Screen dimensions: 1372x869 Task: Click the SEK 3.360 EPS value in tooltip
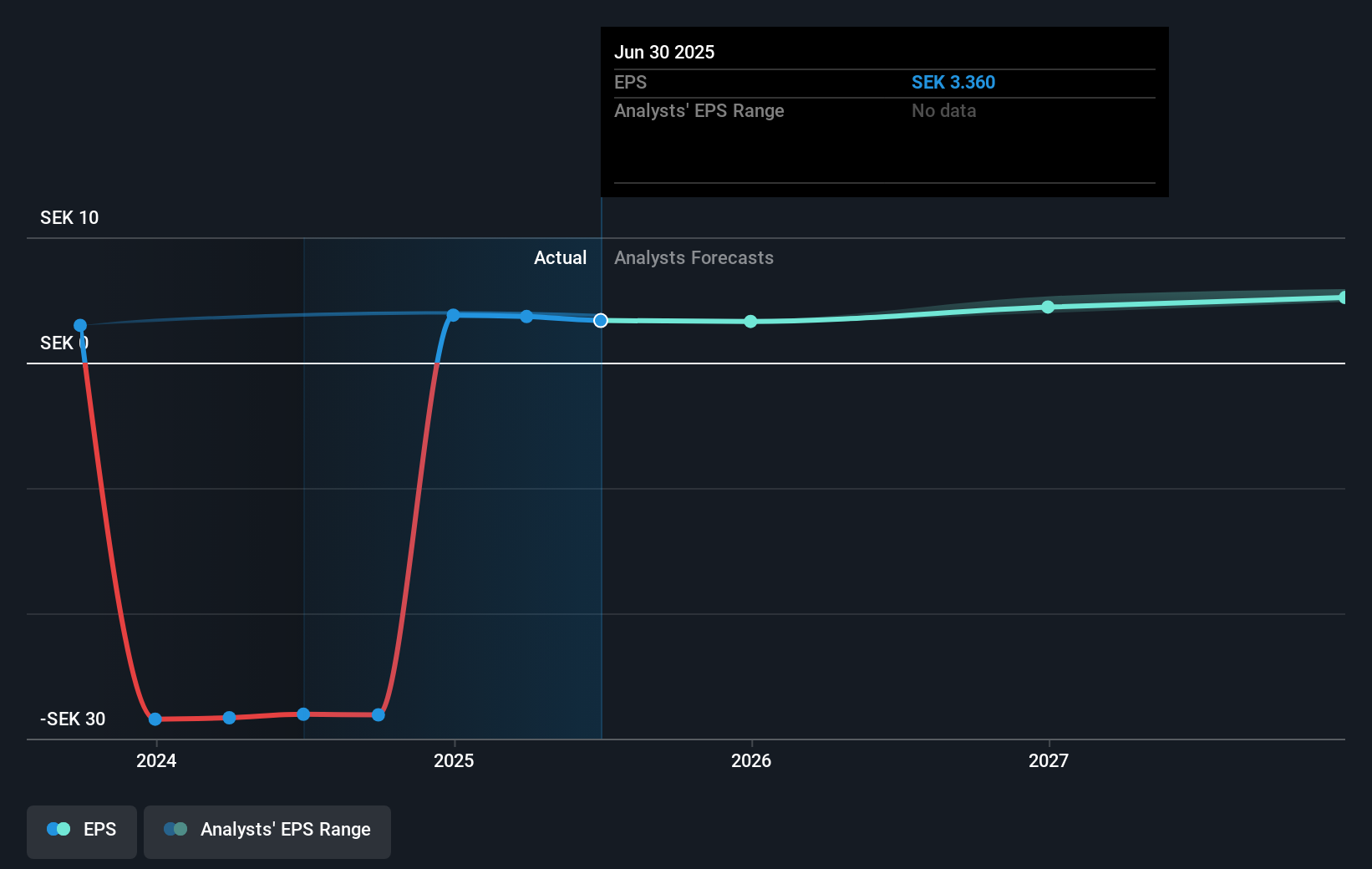tap(953, 83)
